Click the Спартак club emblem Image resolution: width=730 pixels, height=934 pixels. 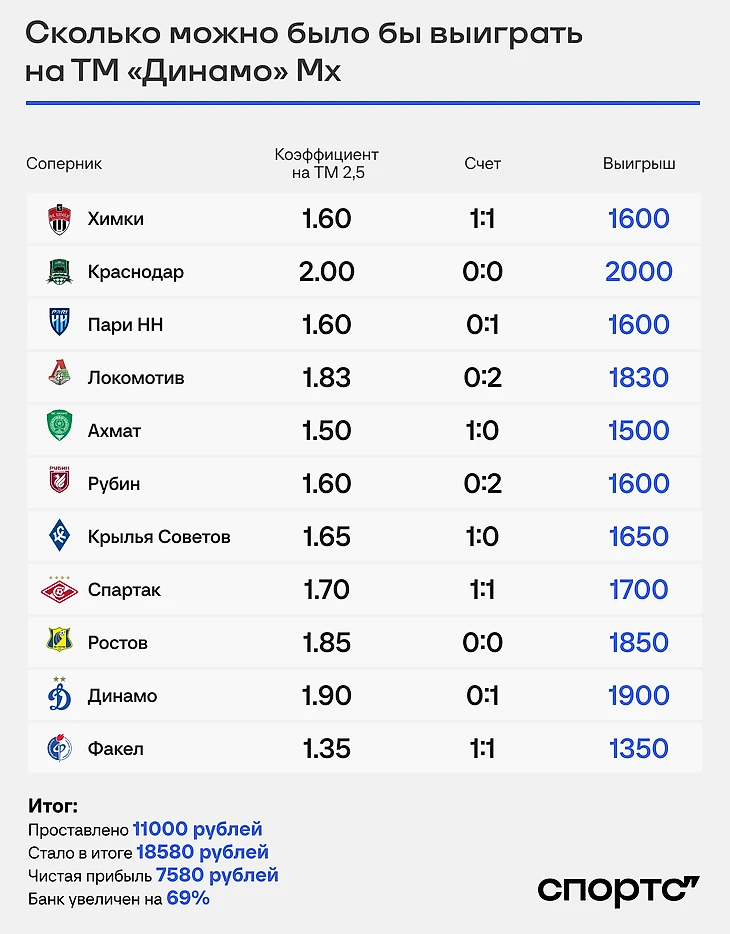pyautogui.click(x=60, y=590)
